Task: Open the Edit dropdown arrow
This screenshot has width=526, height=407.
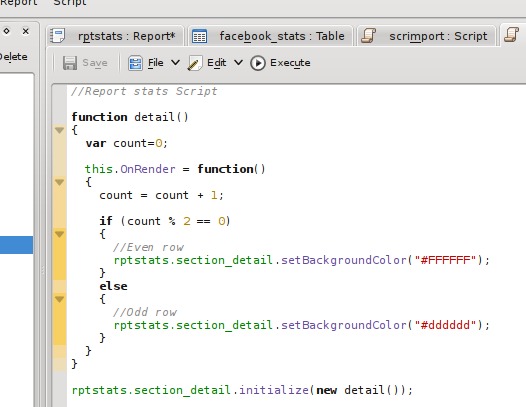Action: 238,63
